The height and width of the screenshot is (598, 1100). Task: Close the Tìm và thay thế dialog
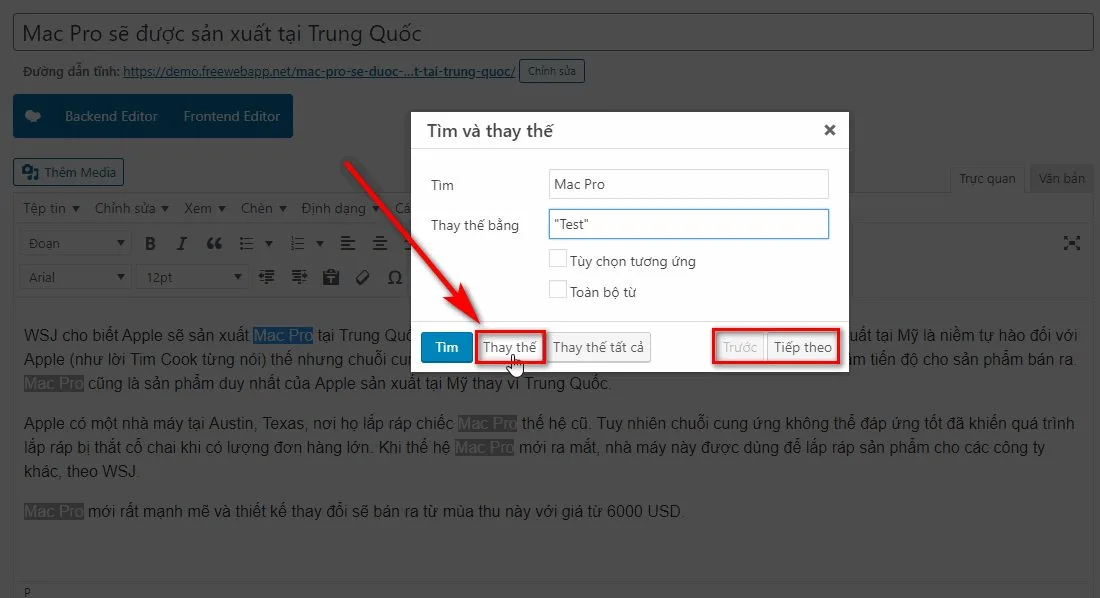(830, 130)
